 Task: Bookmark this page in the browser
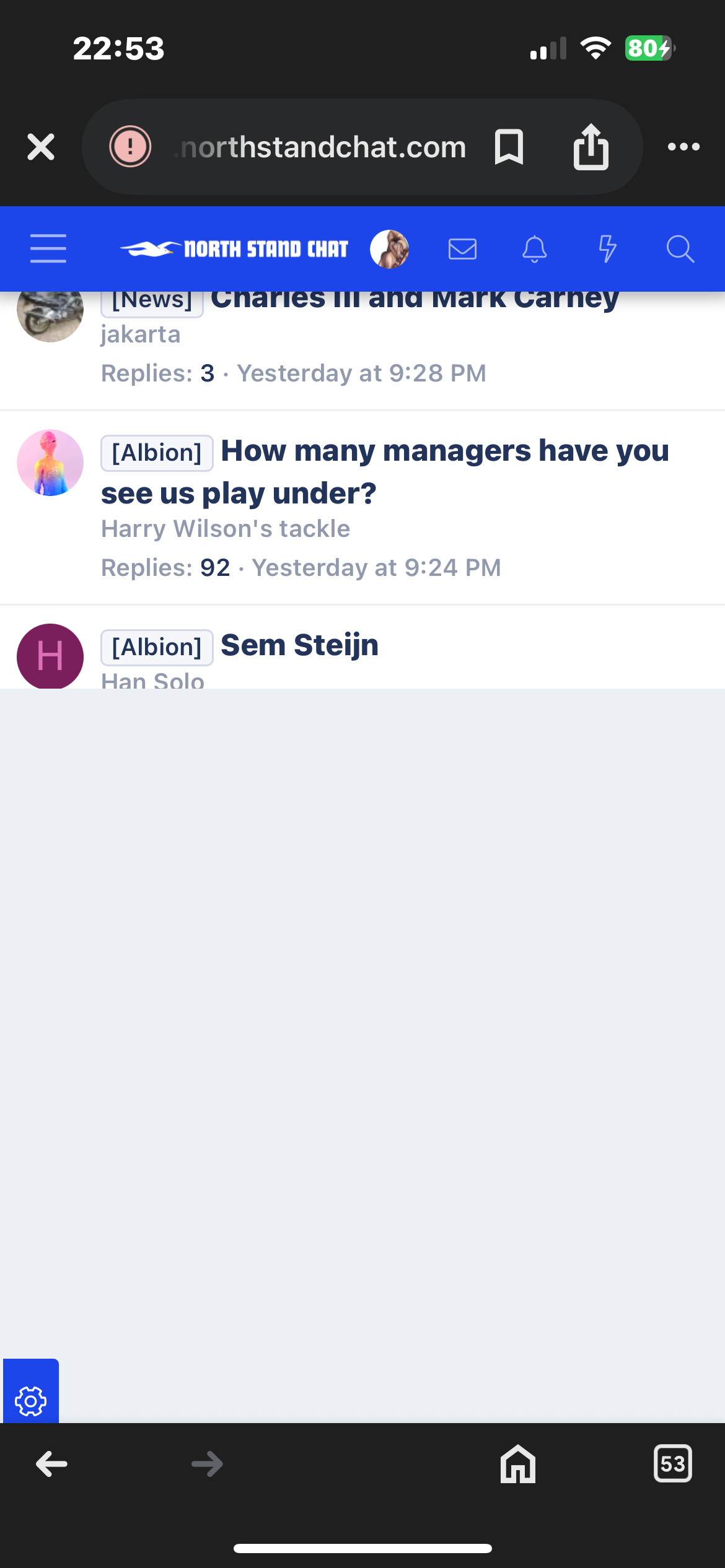coord(509,147)
